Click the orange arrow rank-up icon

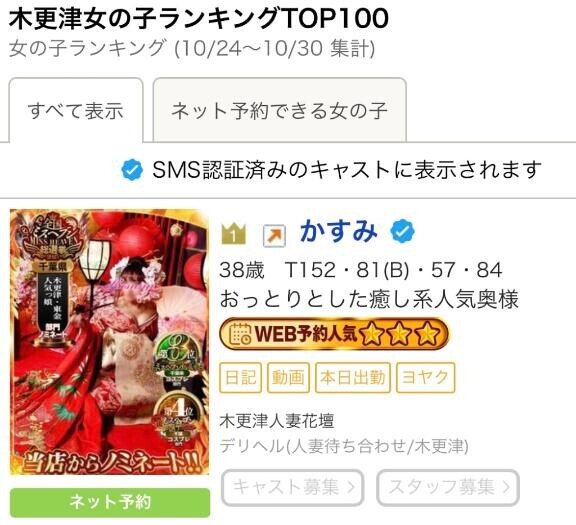pos(275,235)
